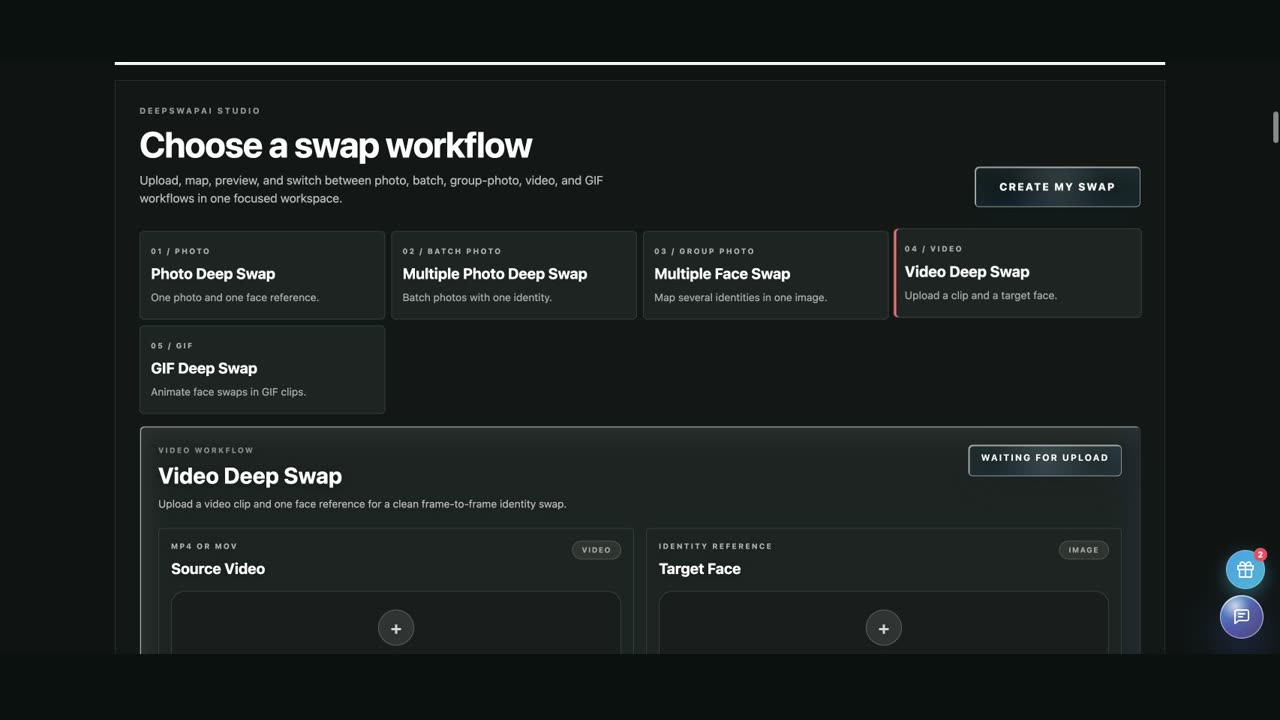Click the 'Video Deep Swap' panel heading
The height and width of the screenshot is (720, 1280).
point(250,476)
